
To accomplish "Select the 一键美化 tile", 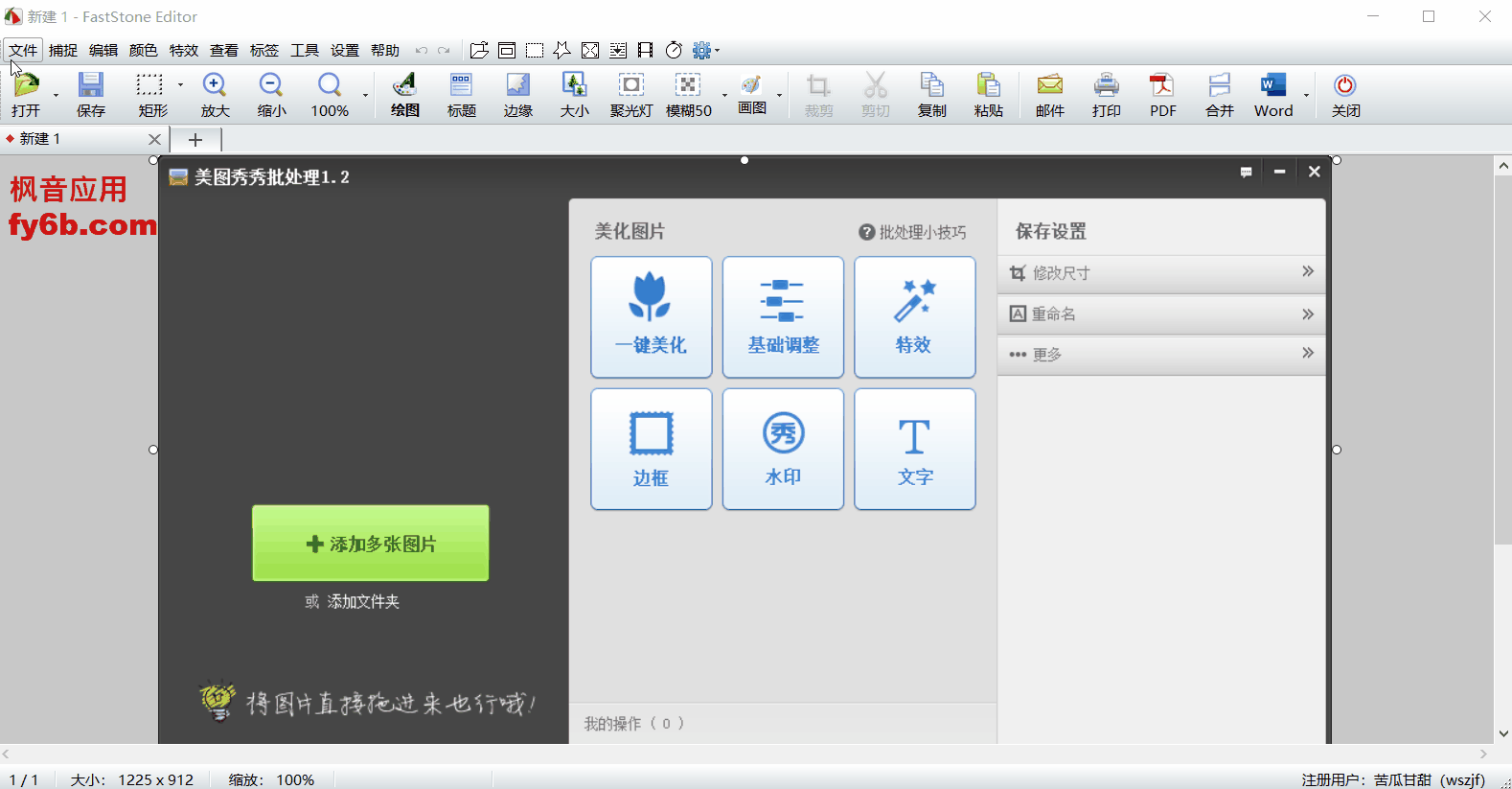I will [652, 317].
